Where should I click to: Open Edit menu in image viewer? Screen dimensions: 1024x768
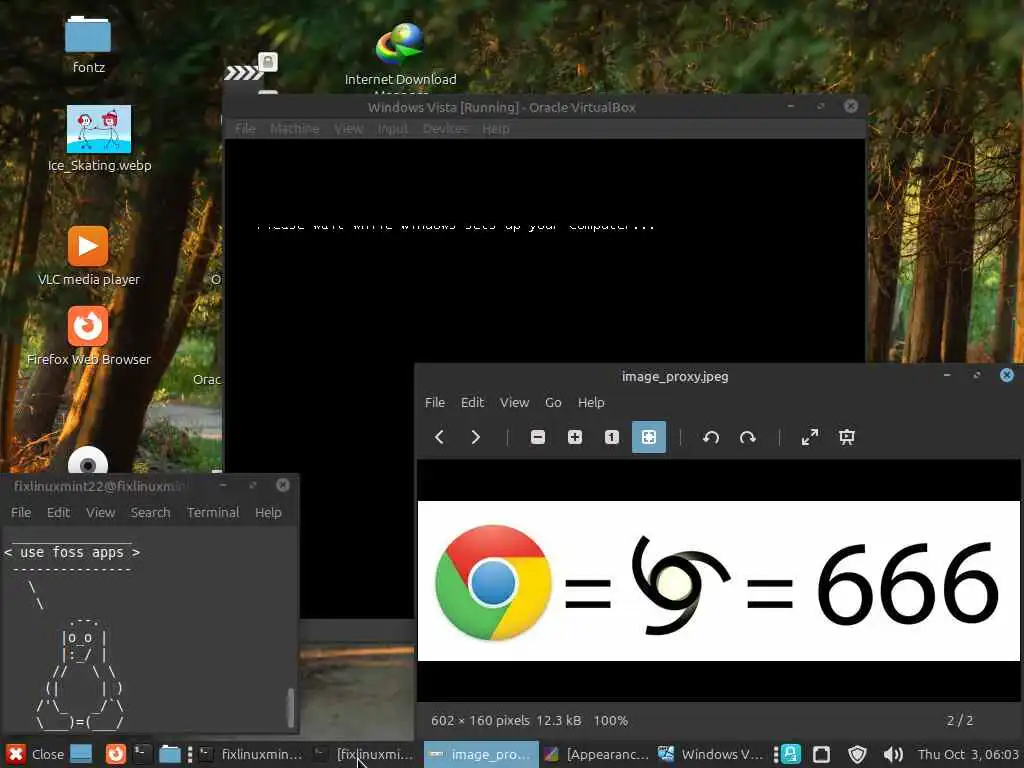(x=472, y=402)
